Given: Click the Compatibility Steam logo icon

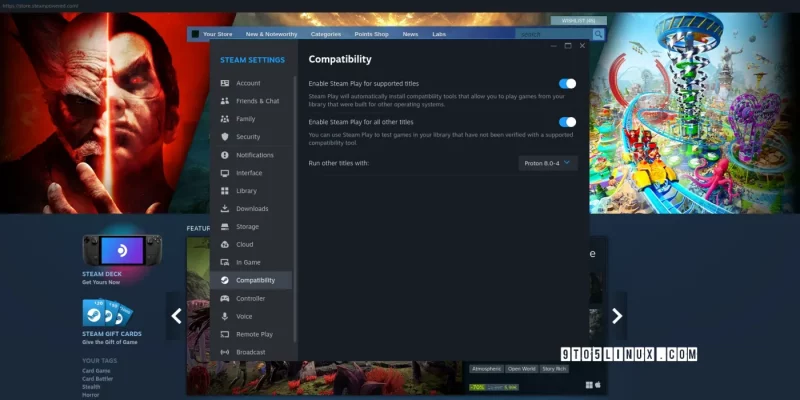Looking at the screenshot, I should (x=224, y=280).
